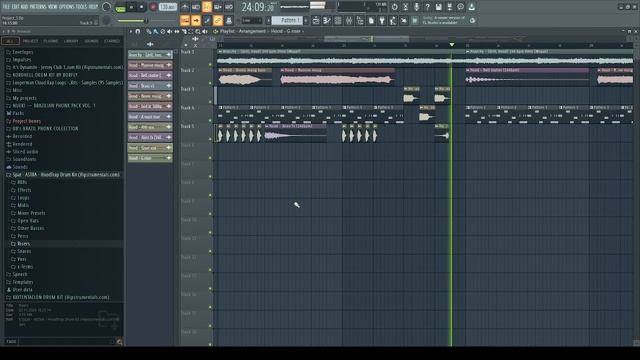Select the Slip tool in Playlist
Viewport: 640px width, 360px height.
177,31
